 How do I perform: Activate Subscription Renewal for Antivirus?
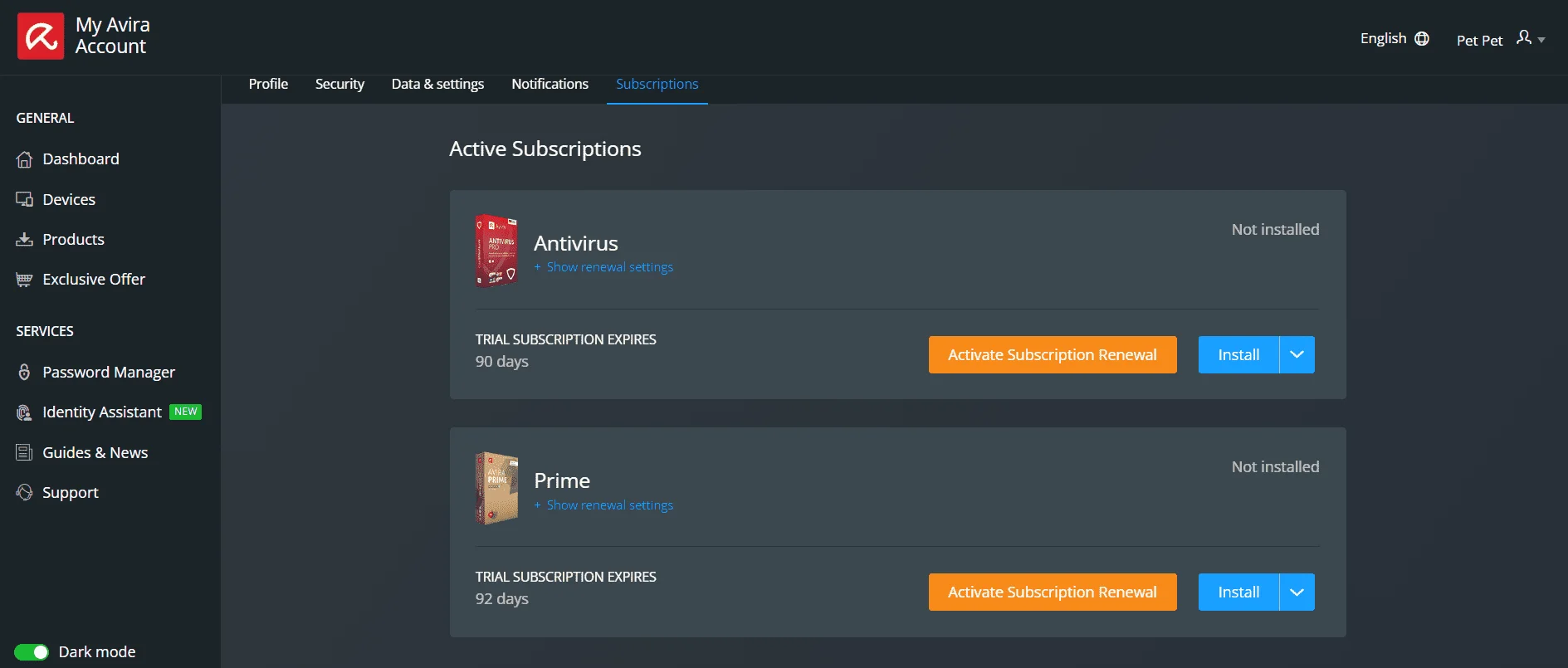point(1053,354)
